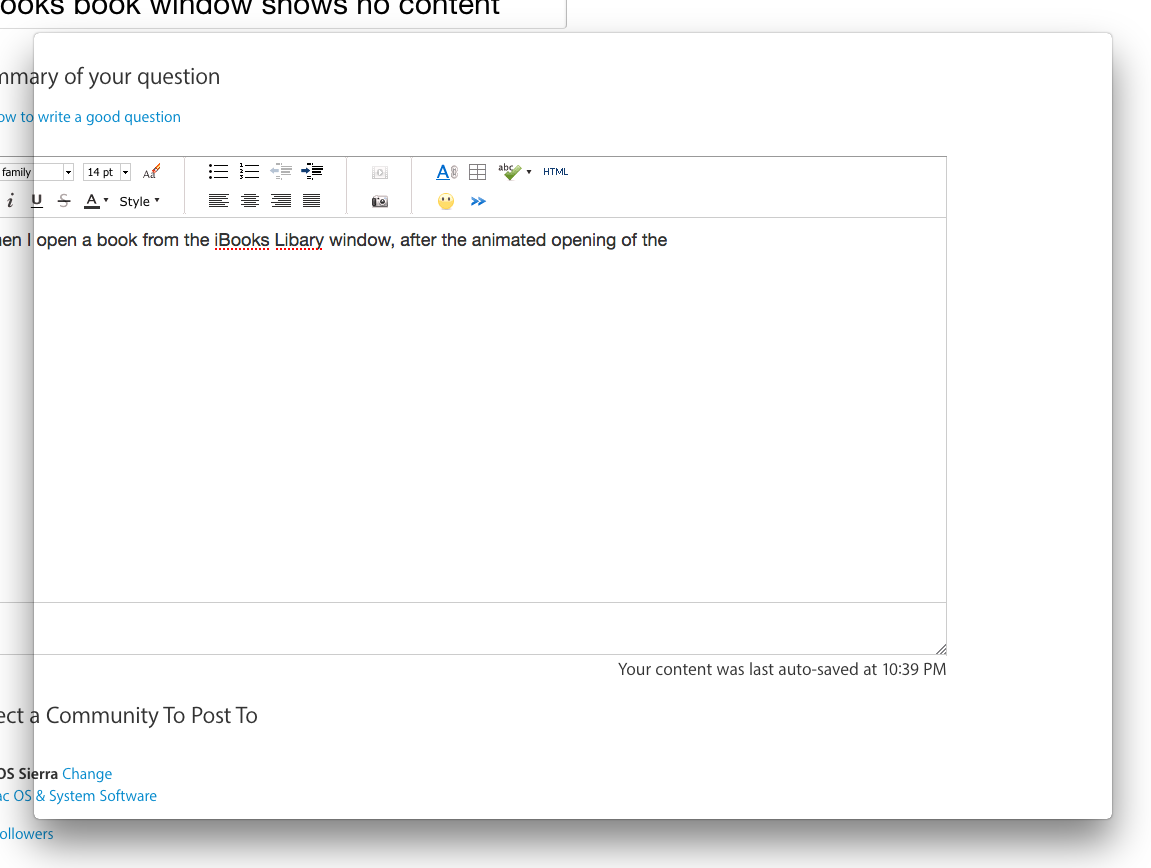Underline the selected text
The width and height of the screenshot is (1151, 868).
(x=37, y=200)
